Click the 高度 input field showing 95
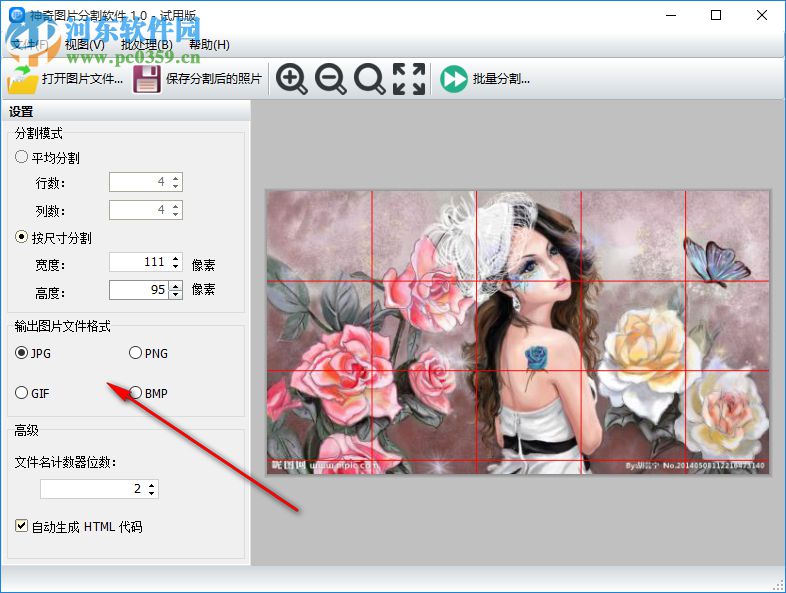Viewport: 786px width, 593px height. click(x=140, y=290)
